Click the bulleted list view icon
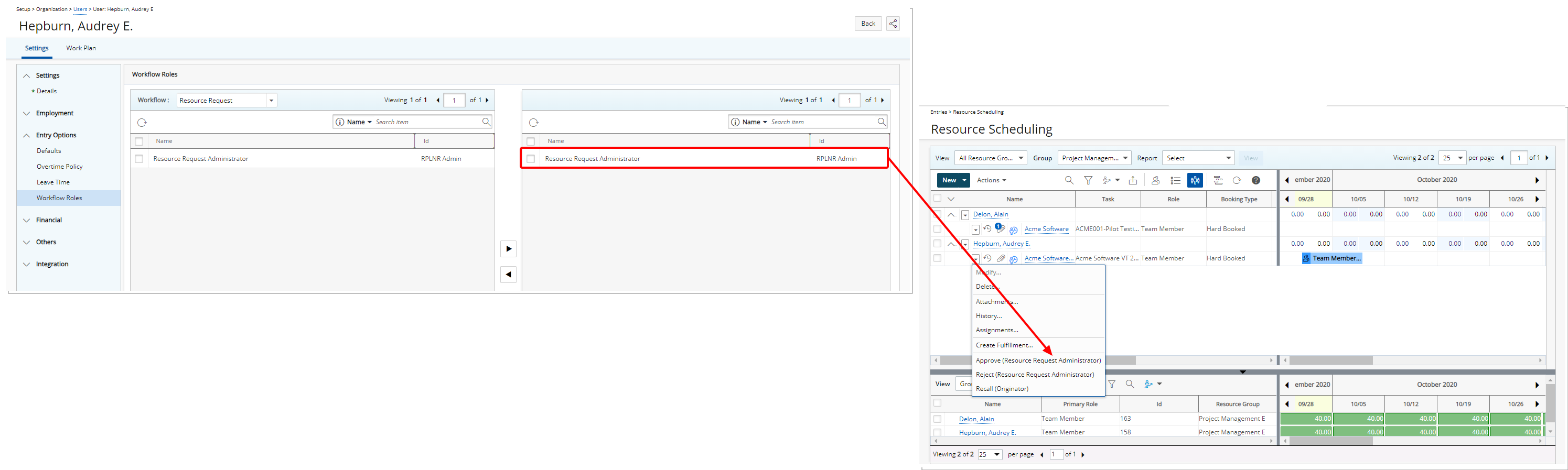This screenshot has width=1568, height=470. click(x=1175, y=180)
